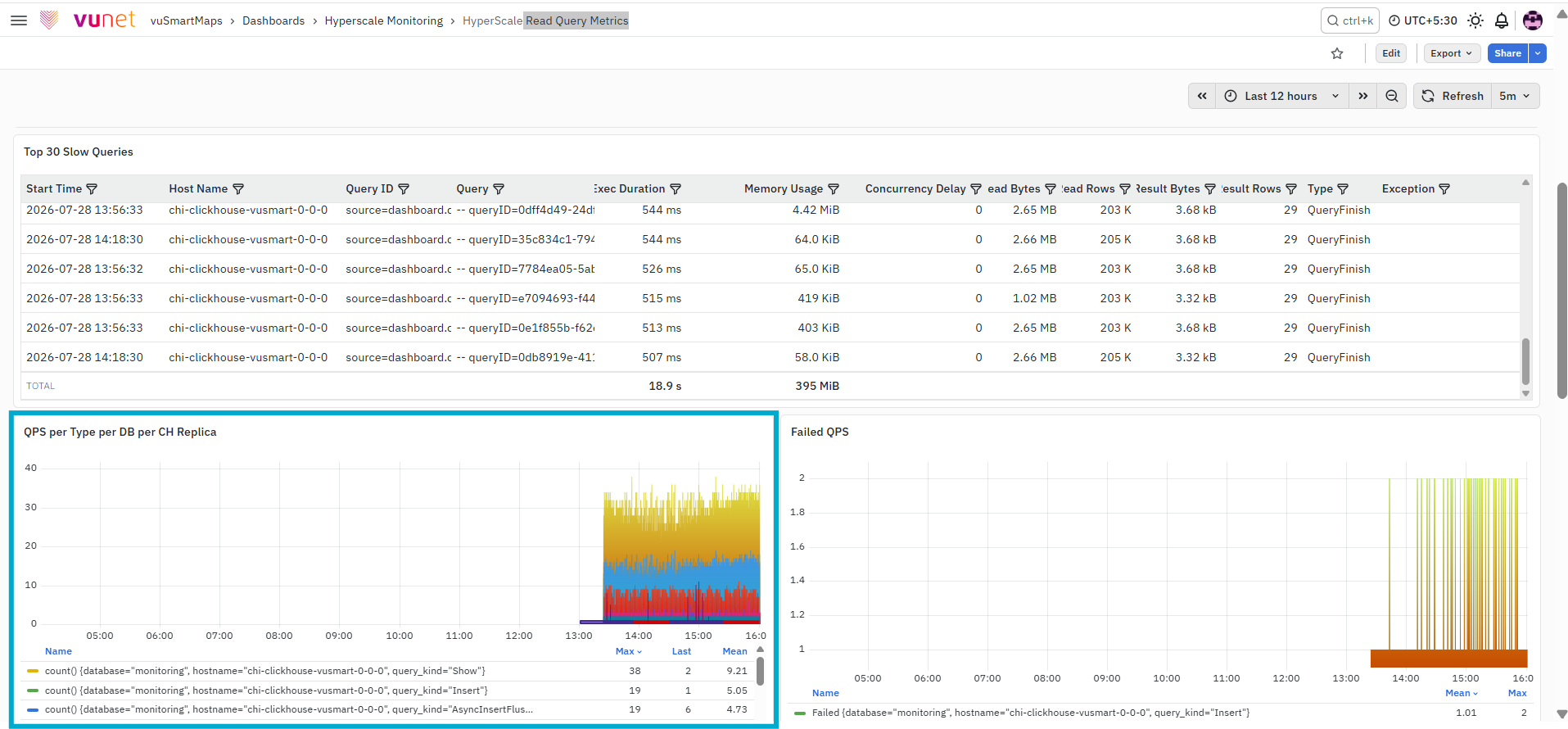Open notifications bell icon
The height and width of the screenshot is (729, 1568).
pos(1502,20)
